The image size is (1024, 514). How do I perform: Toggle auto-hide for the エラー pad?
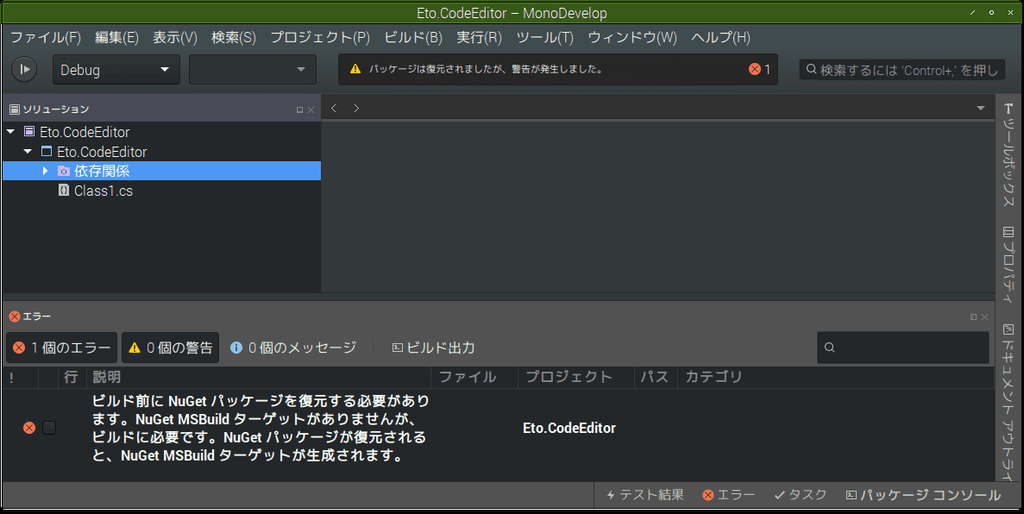pyautogui.click(x=973, y=317)
